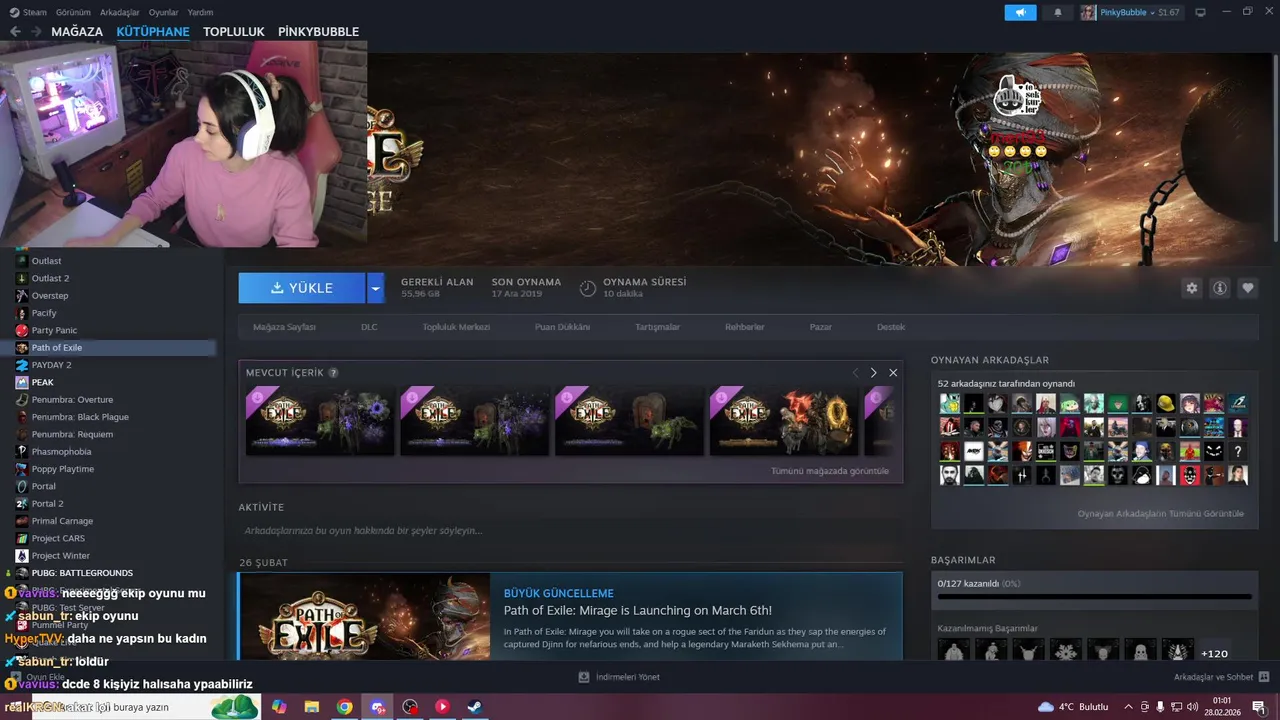
Task: Click the first unearned achievement icon
Action: [x=954, y=652]
